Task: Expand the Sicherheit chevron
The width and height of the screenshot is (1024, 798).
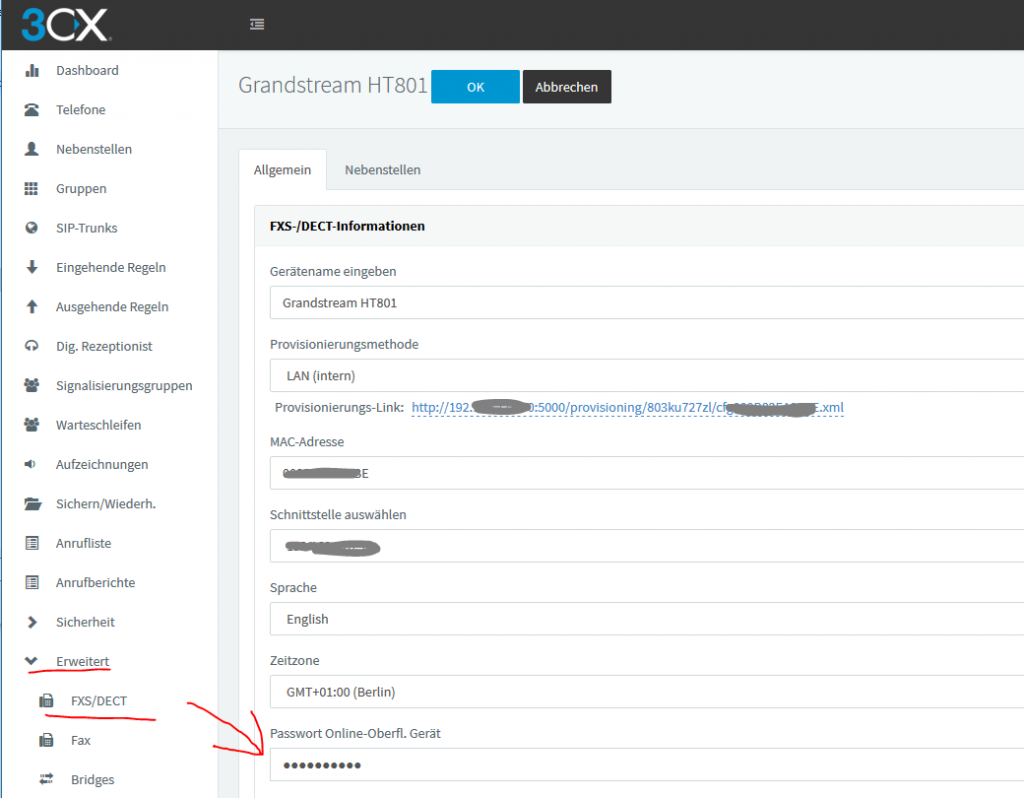Action: pyautogui.click(x=31, y=622)
